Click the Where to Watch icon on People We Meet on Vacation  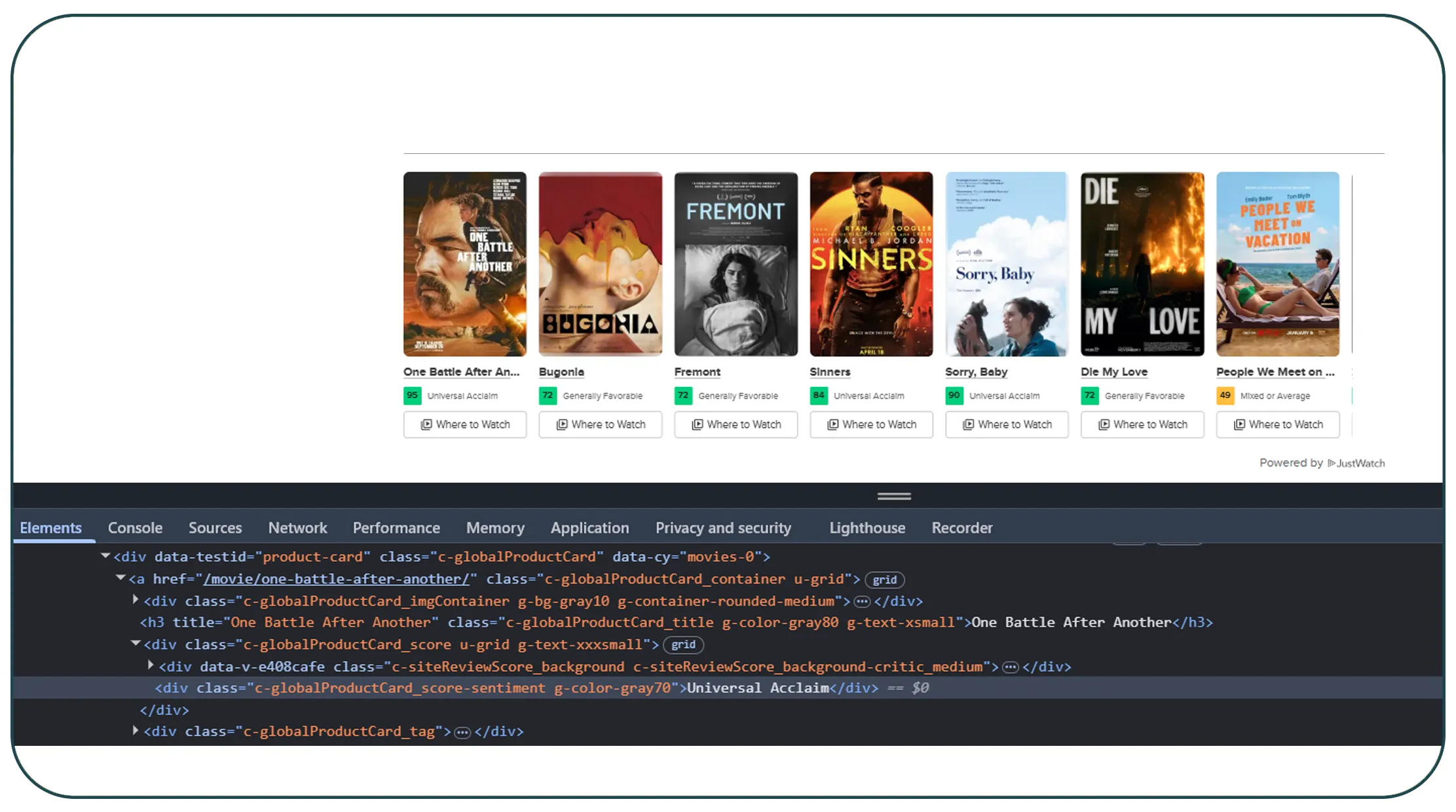(1239, 424)
